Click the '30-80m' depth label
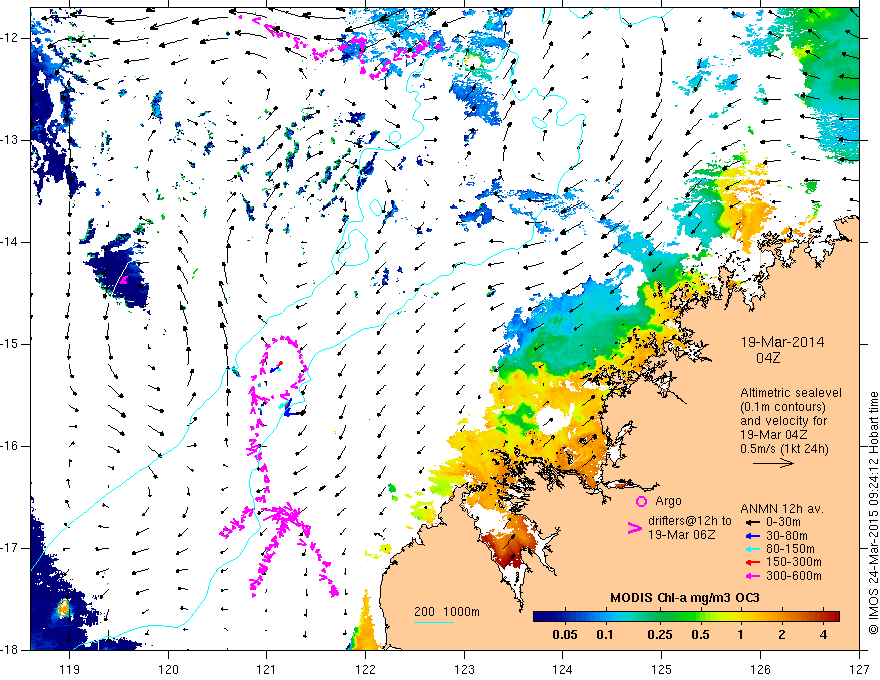The width and height of the screenshot is (880, 680). [x=786, y=536]
